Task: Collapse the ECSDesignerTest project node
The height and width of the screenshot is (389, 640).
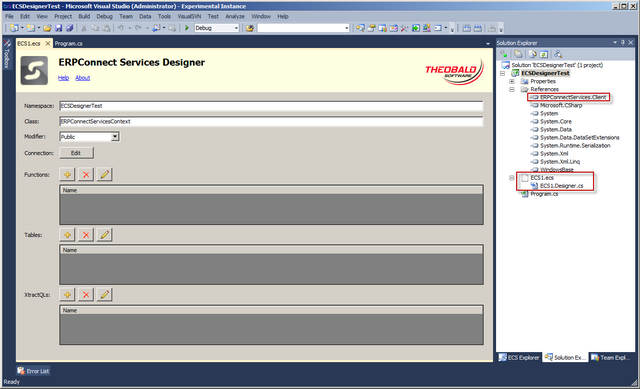Action: tap(502, 73)
